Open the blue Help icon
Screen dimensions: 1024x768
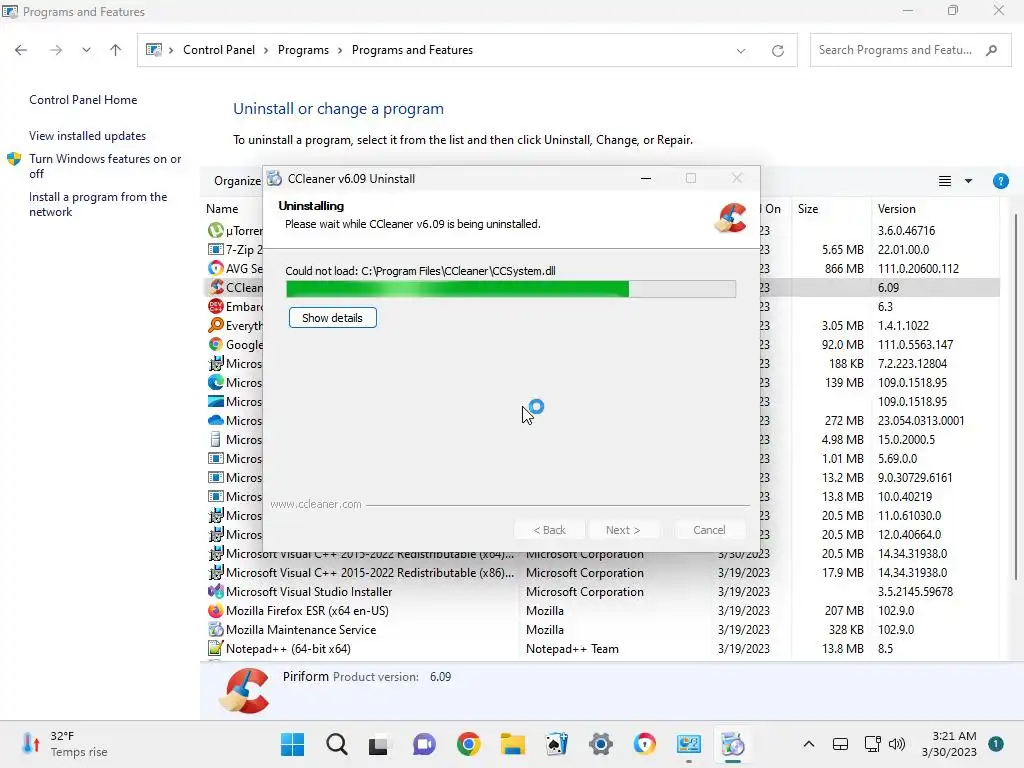pyautogui.click(x=1000, y=181)
